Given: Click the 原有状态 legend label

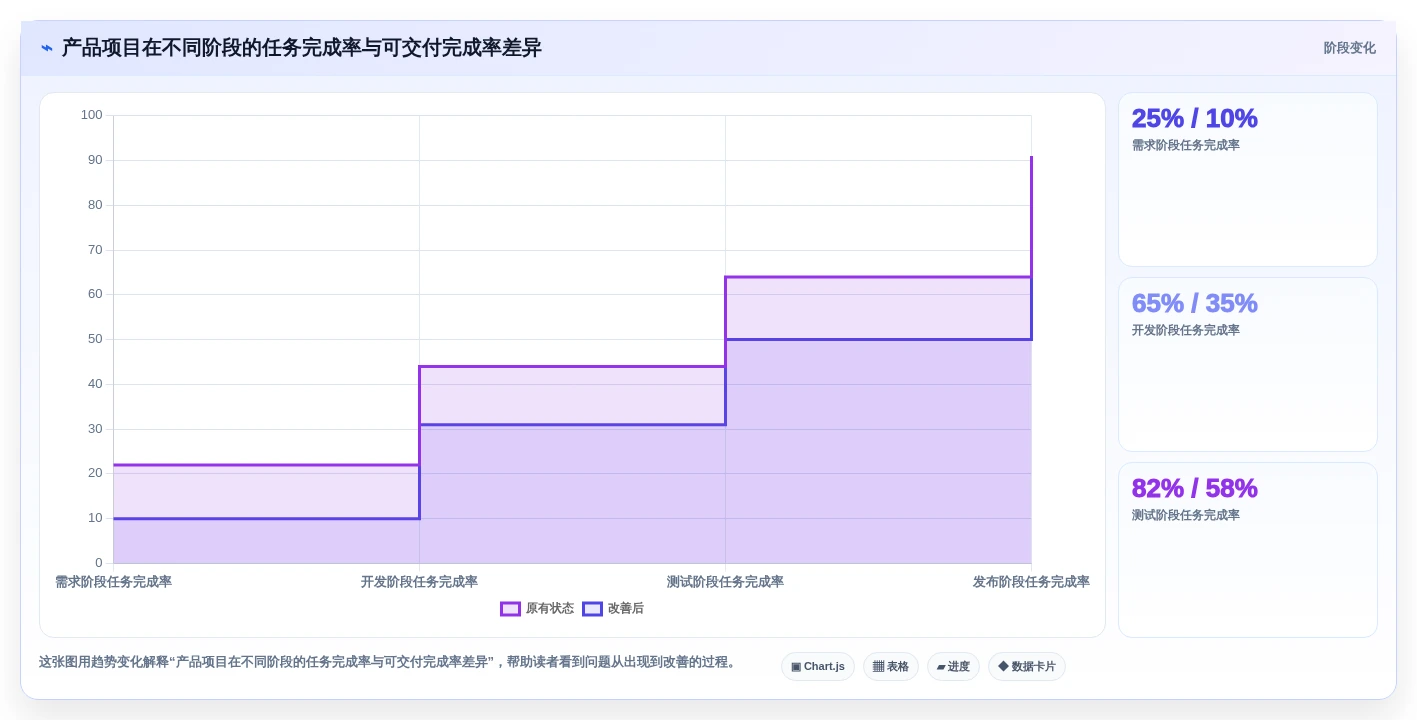Looking at the screenshot, I should pos(550,609).
